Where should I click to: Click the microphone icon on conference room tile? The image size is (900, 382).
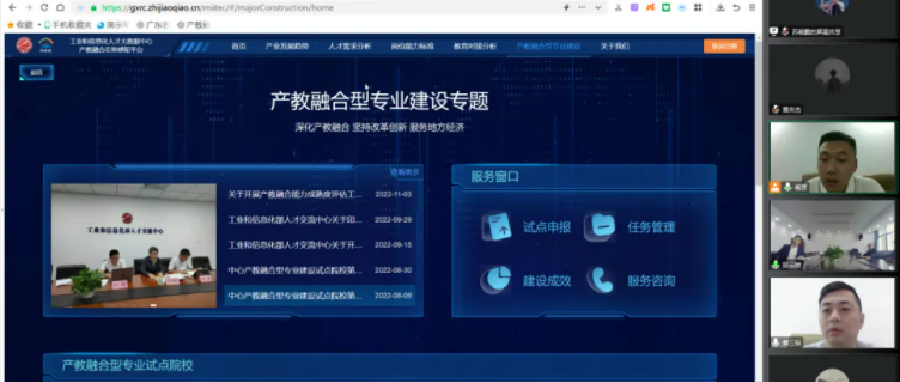tap(776, 264)
